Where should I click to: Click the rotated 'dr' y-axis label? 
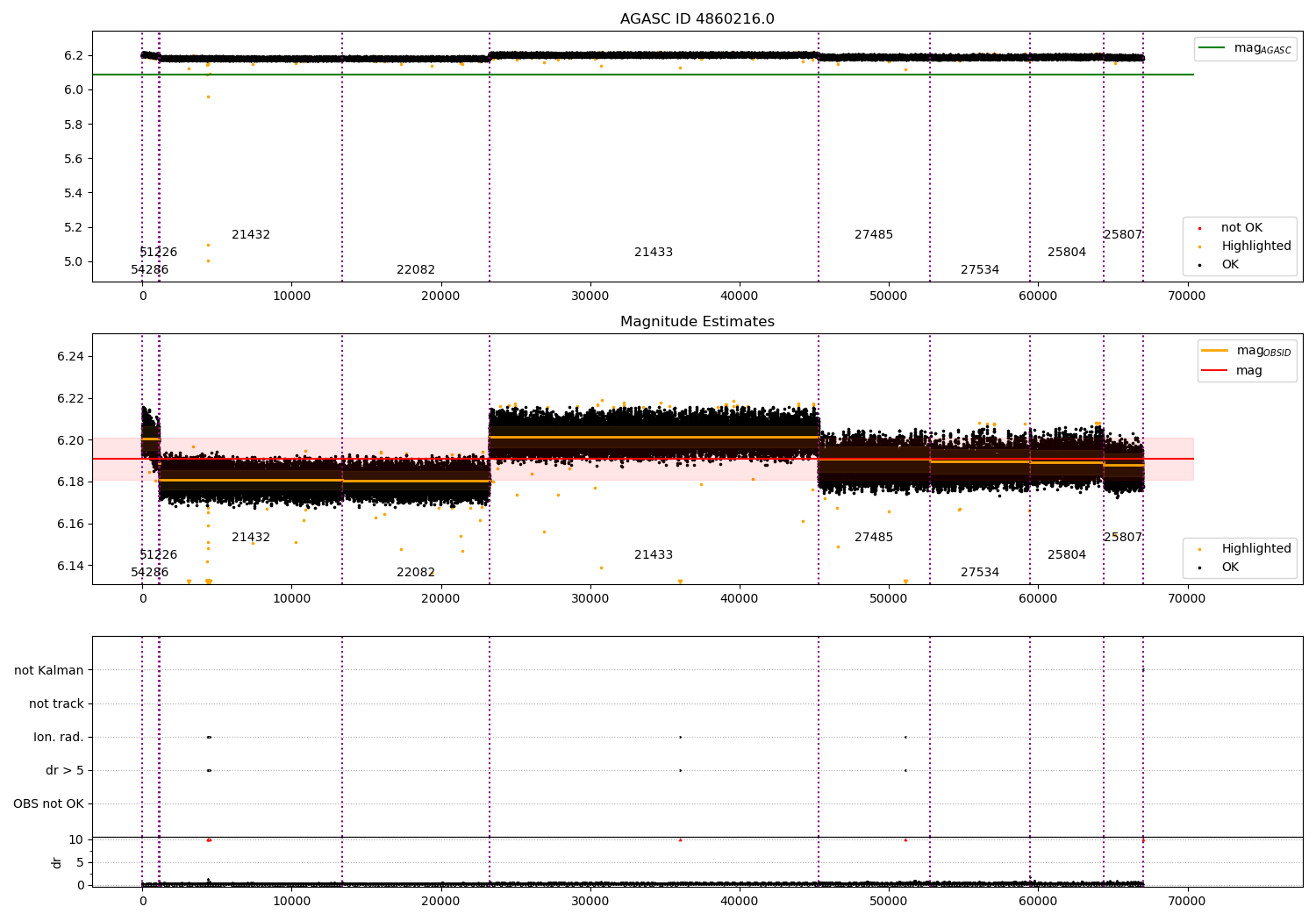(x=57, y=862)
